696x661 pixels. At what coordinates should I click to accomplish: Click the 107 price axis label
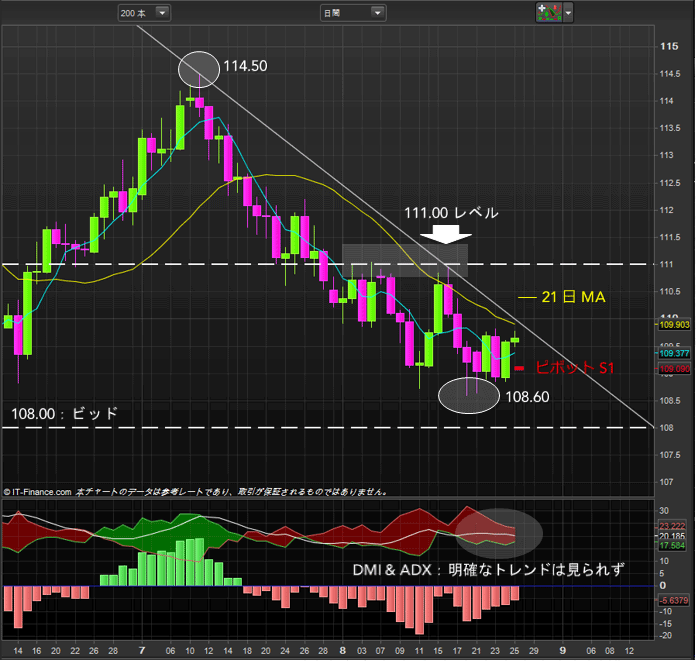(666, 482)
